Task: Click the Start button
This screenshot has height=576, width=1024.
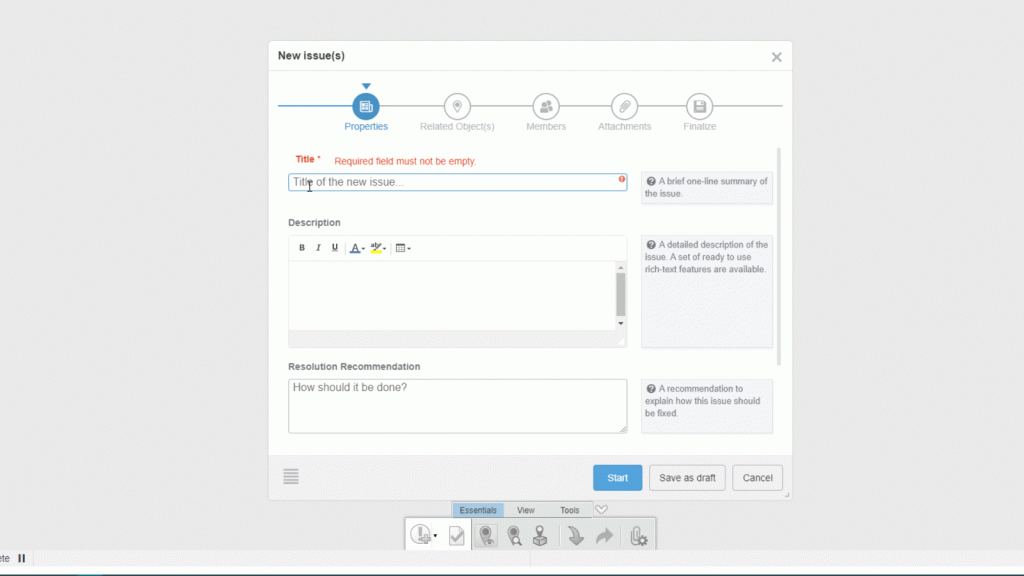Action: (x=617, y=478)
